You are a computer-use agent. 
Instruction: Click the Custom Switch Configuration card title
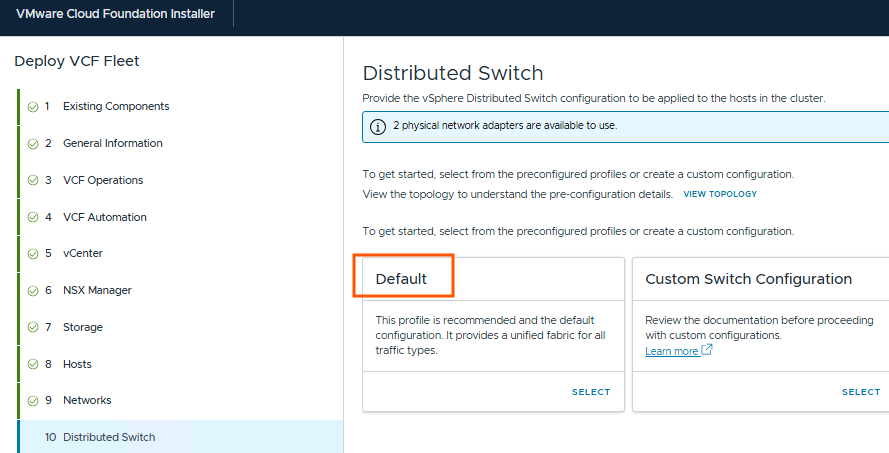[x=748, y=279]
